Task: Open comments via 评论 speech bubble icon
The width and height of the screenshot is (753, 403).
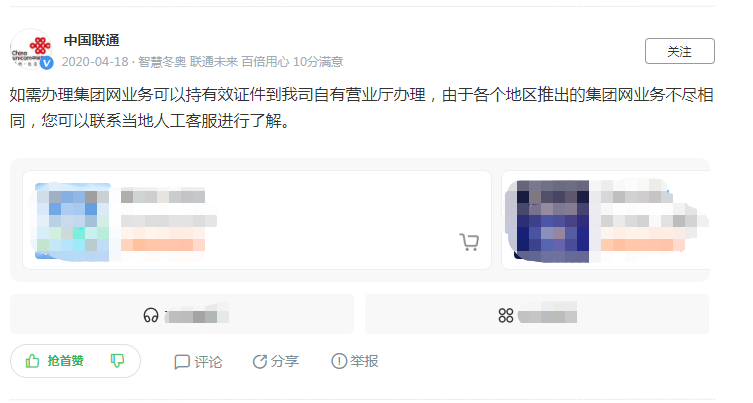Action: pyautogui.click(x=182, y=362)
